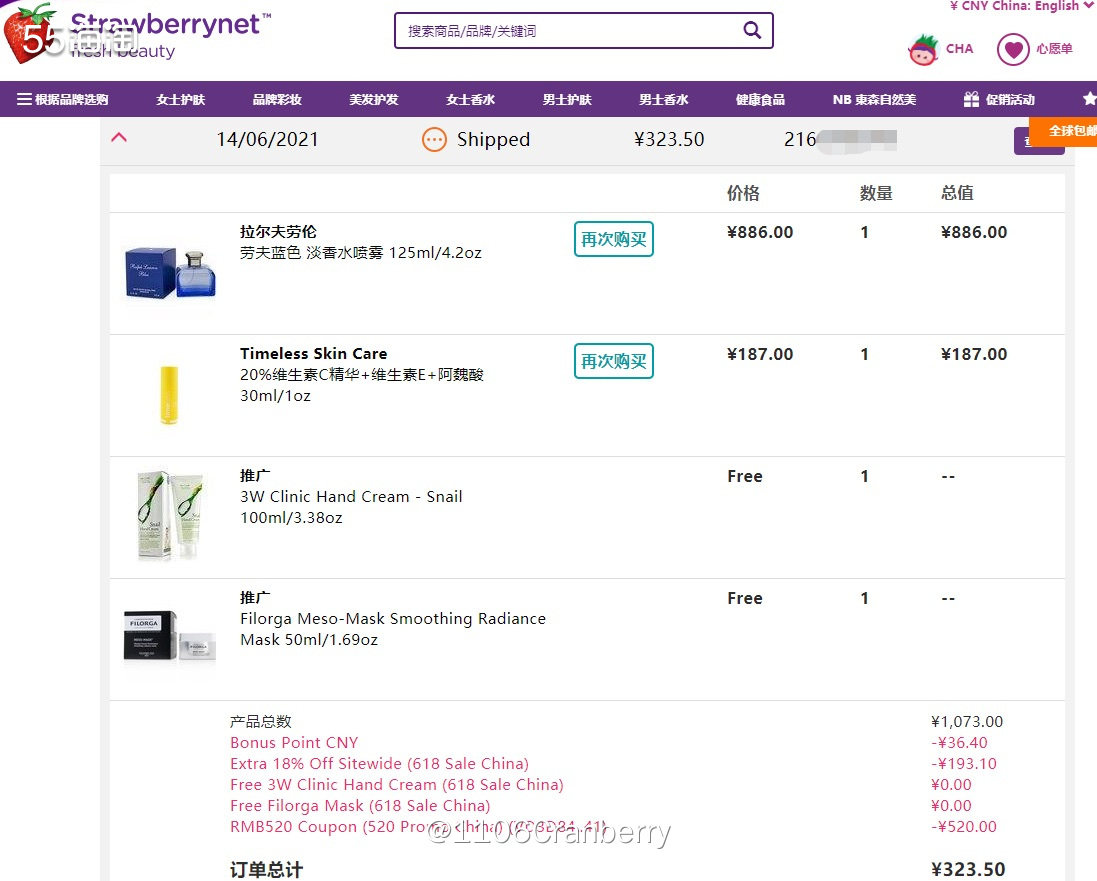Click the Bonus Point CNY line
Screen dimensions: 1097x881
click(x=294, y=742)
